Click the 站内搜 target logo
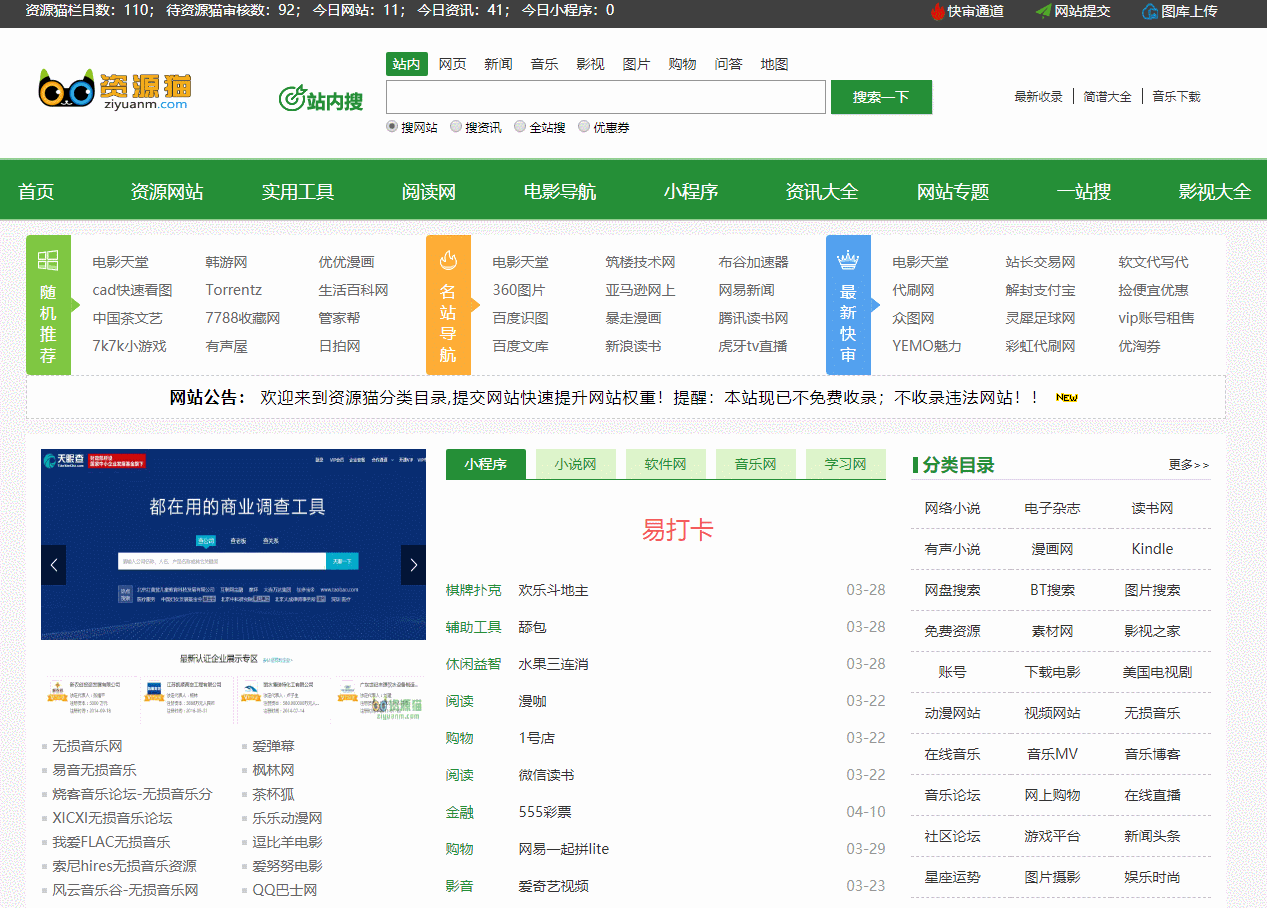1267x908 pixels. coord(320,99)
